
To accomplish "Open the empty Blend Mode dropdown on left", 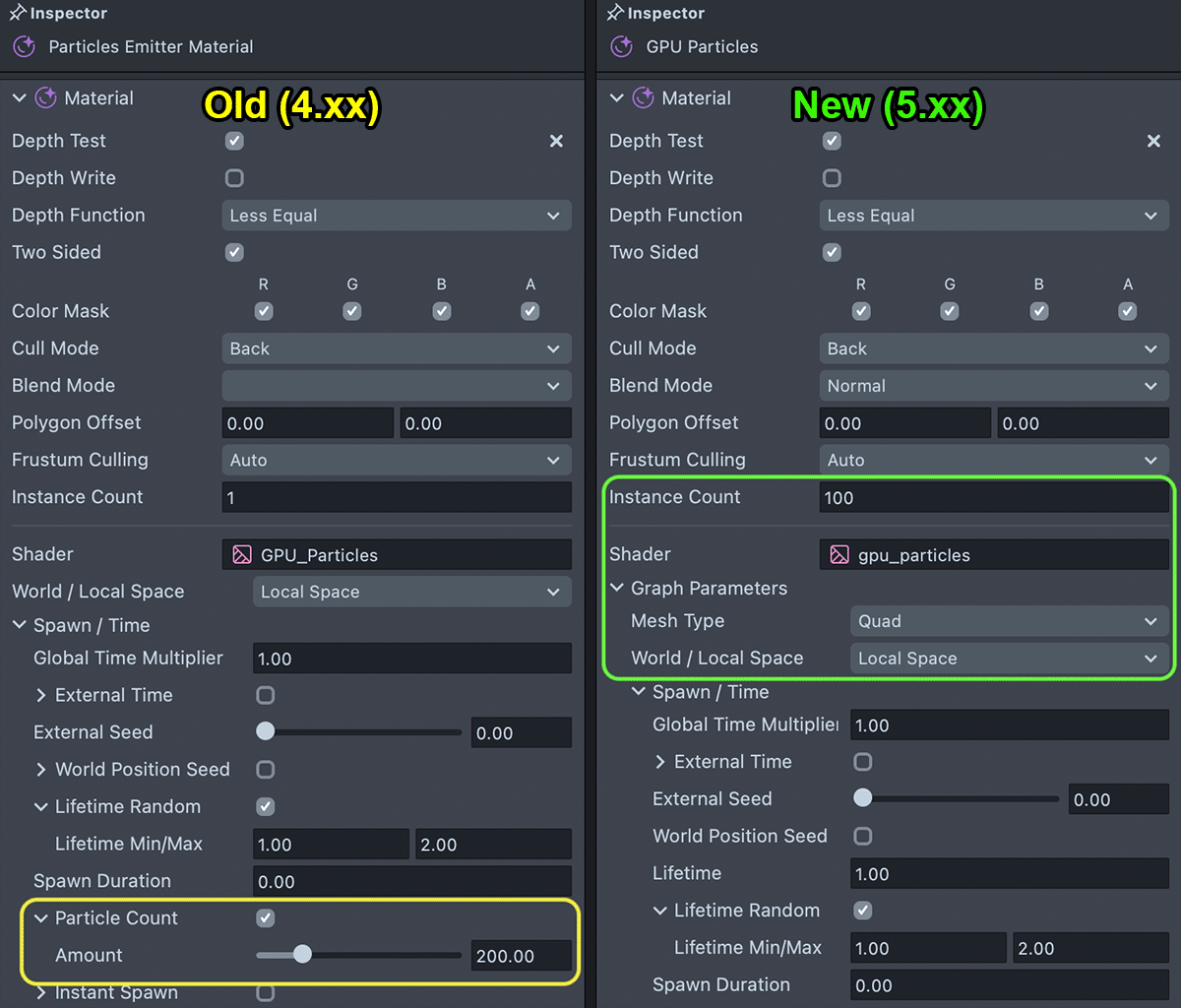I will click(396, 386).
